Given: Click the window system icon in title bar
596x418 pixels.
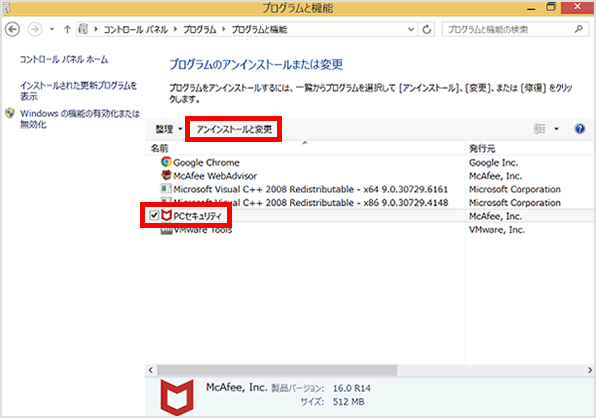Looking at the screenshot, I should pyautogui.click(x=7, y=8).
